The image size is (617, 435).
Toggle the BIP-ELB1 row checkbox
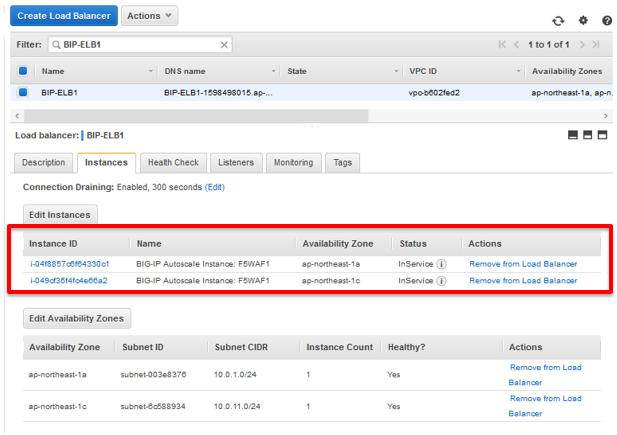point(23,93)
